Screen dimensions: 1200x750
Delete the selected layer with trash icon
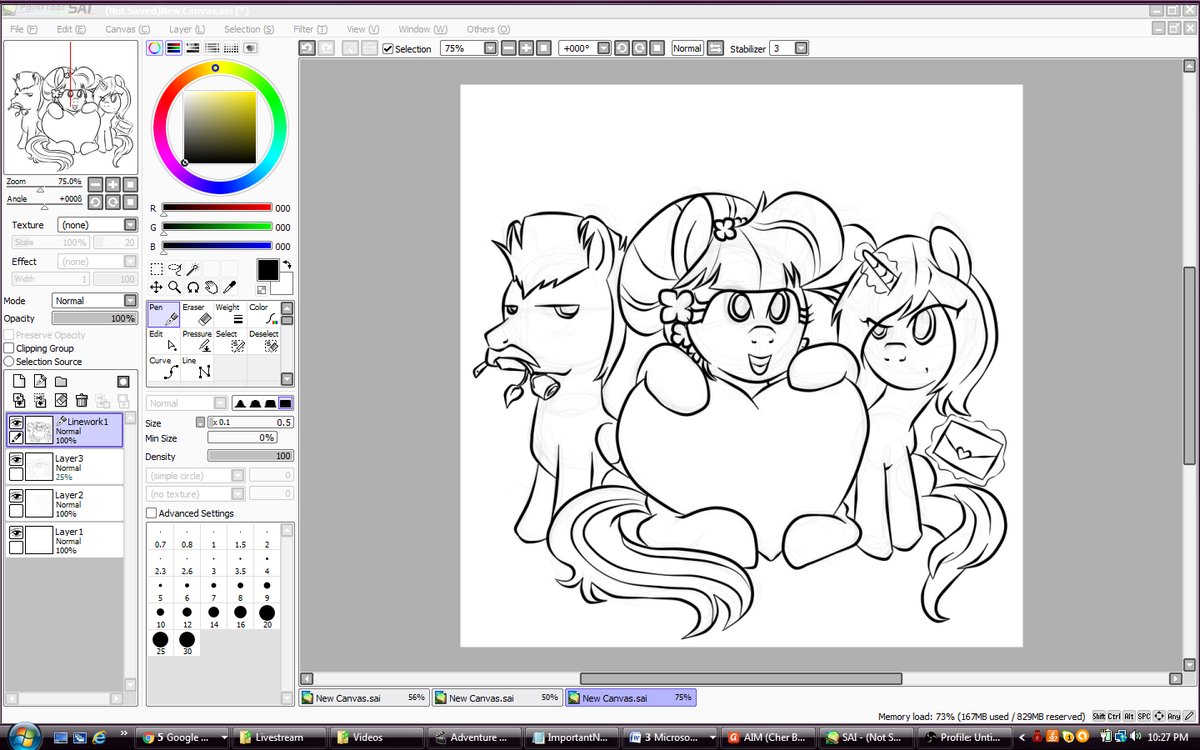tap(82, 400)
